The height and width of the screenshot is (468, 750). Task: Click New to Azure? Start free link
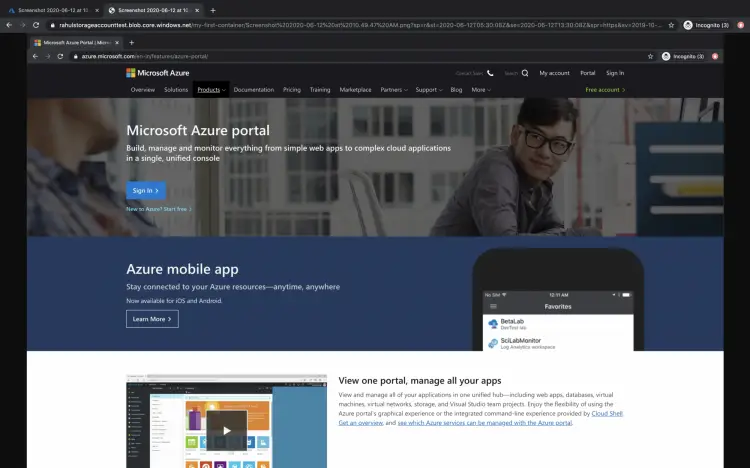point(159,209)
